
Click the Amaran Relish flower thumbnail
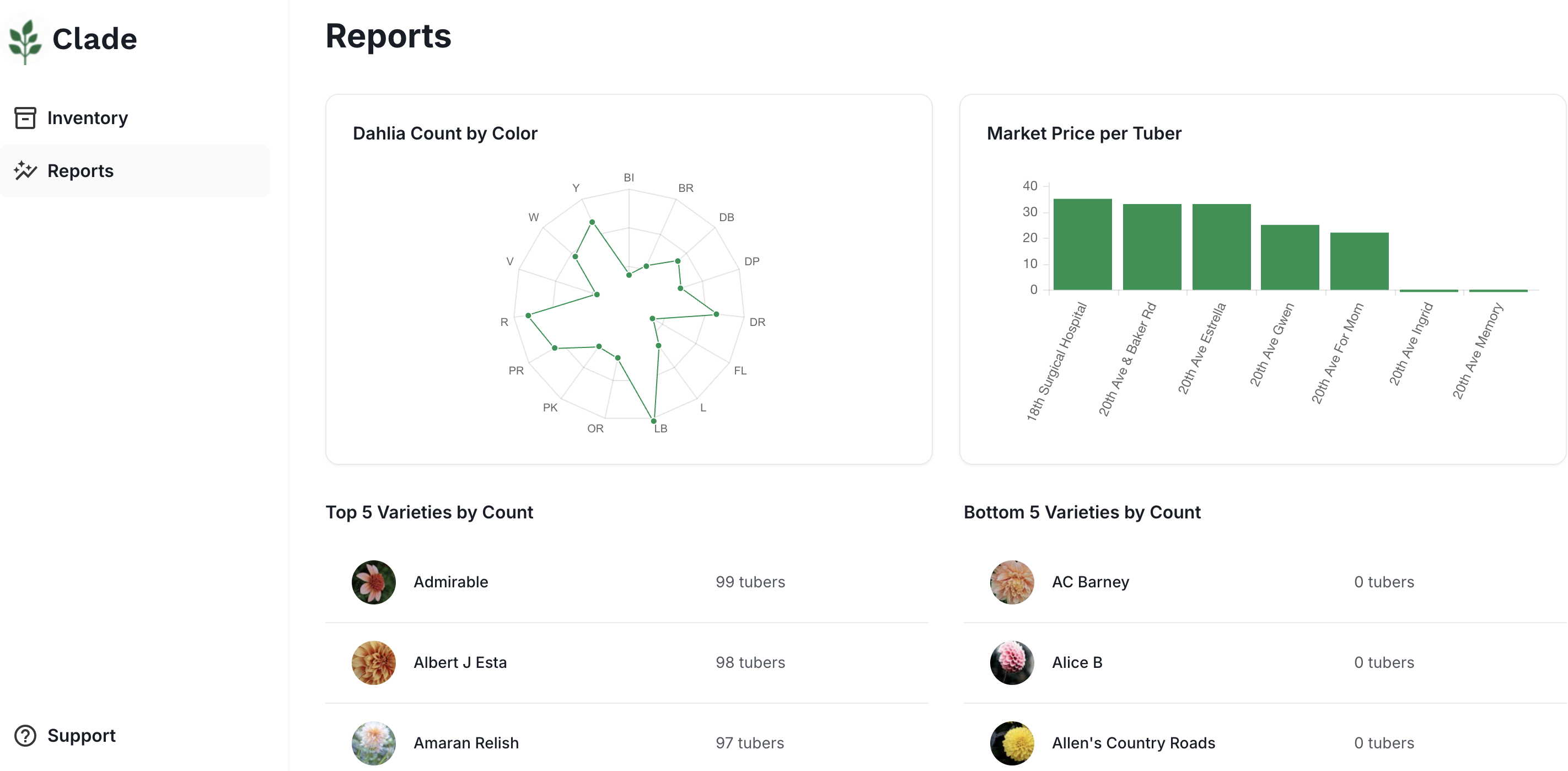(373, 742)
